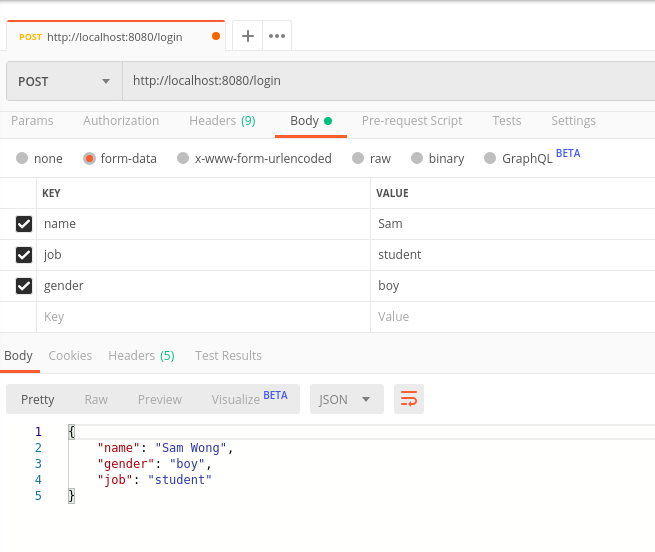Open tab options three-dots menu

tap(277, 36)
